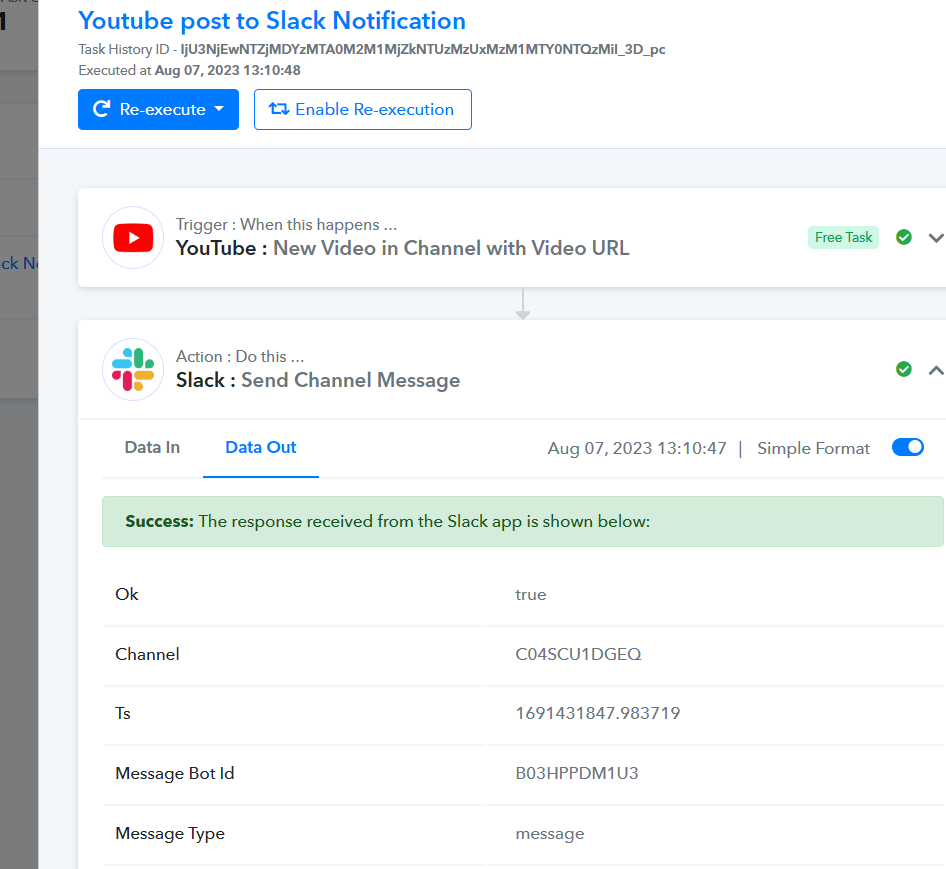Click the Success response banner
Image resolution: width=946 pixels, height=869 pixels.
522,521
